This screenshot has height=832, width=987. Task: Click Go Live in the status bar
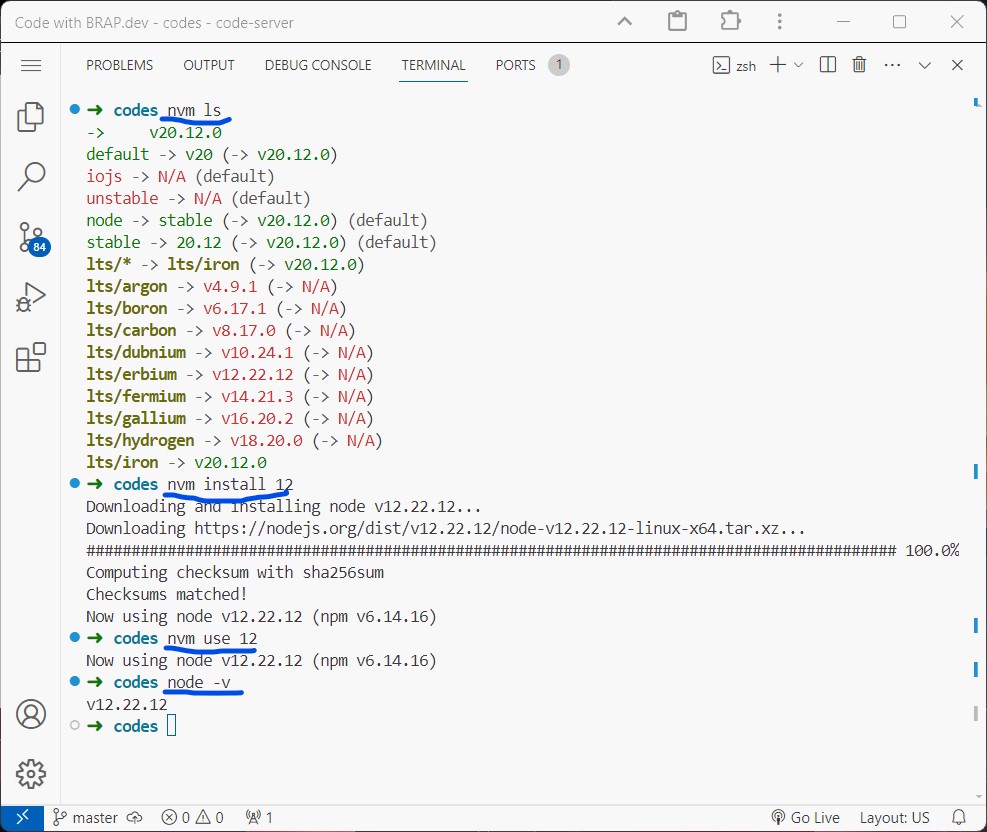point(805,817)
